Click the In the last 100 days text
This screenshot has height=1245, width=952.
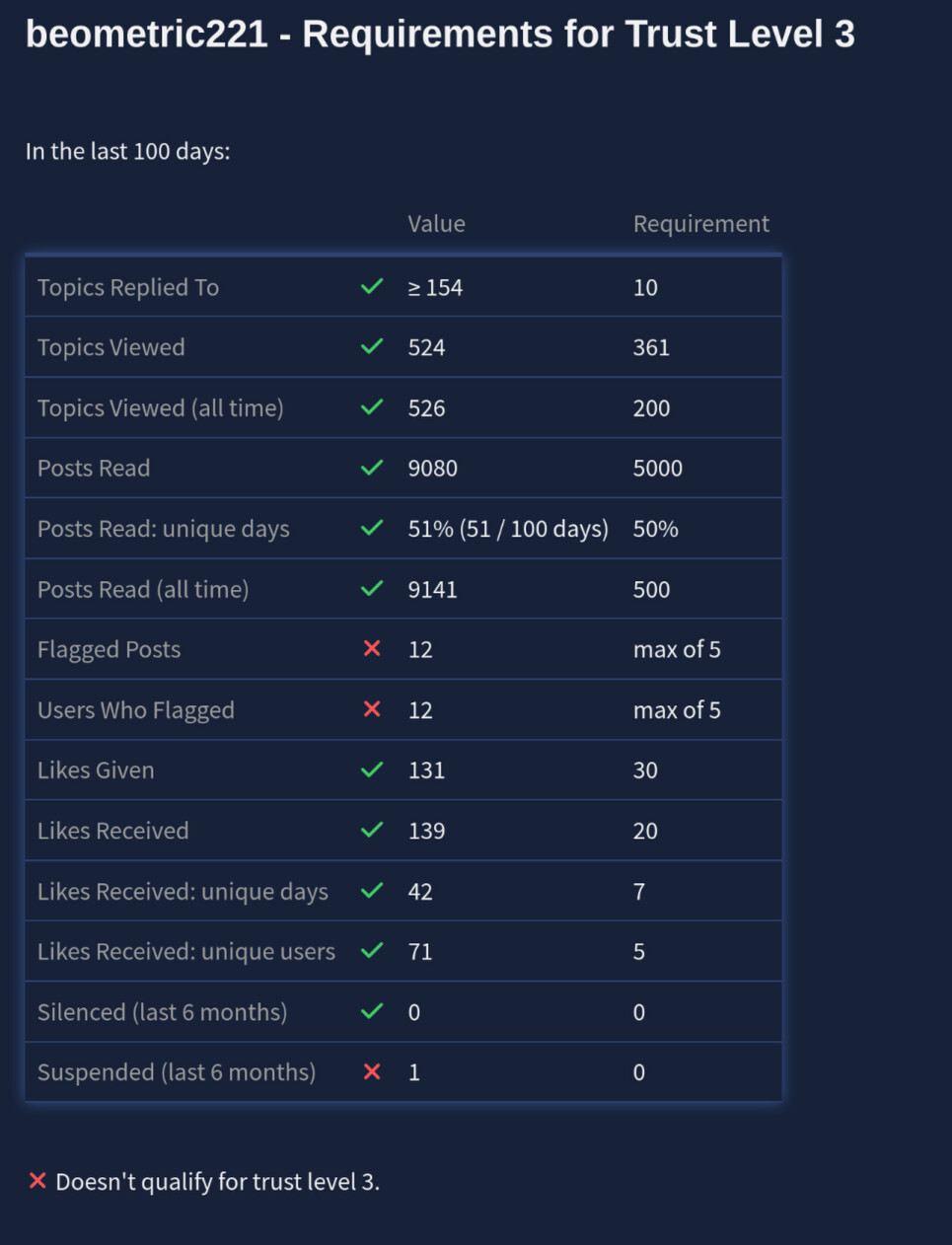point(128,151)
